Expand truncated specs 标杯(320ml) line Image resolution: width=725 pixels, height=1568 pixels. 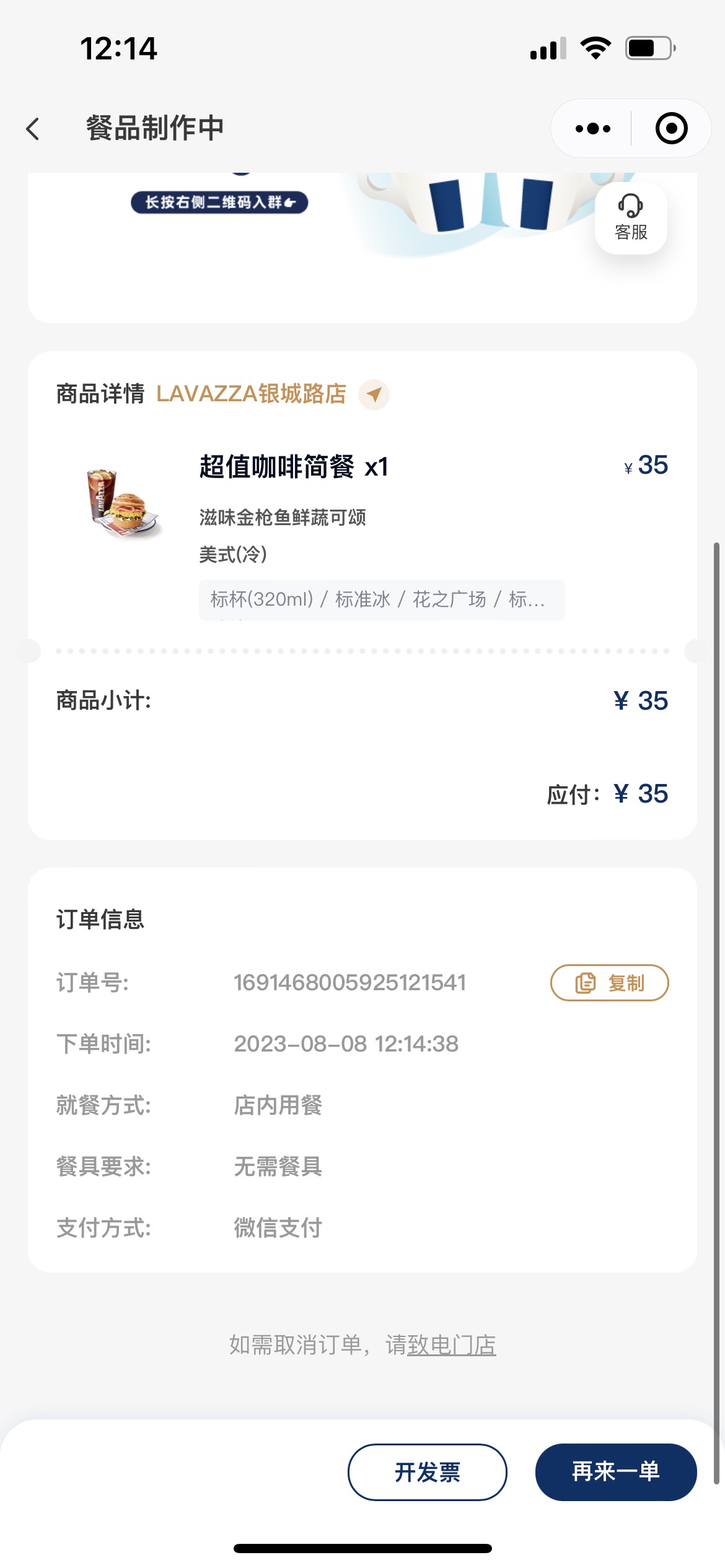click(382, 599)
